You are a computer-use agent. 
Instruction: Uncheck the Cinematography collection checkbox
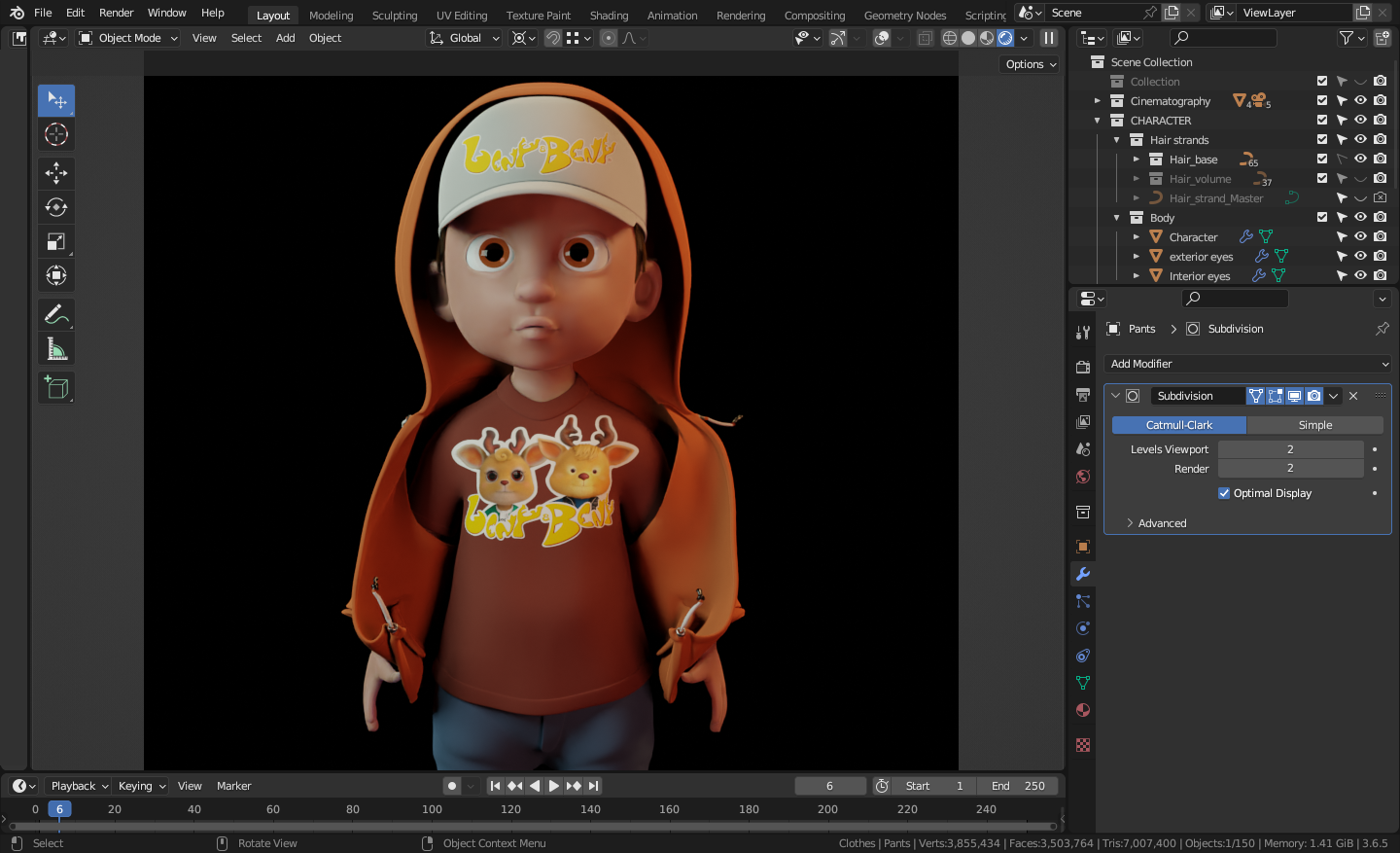click(1321, 100)
